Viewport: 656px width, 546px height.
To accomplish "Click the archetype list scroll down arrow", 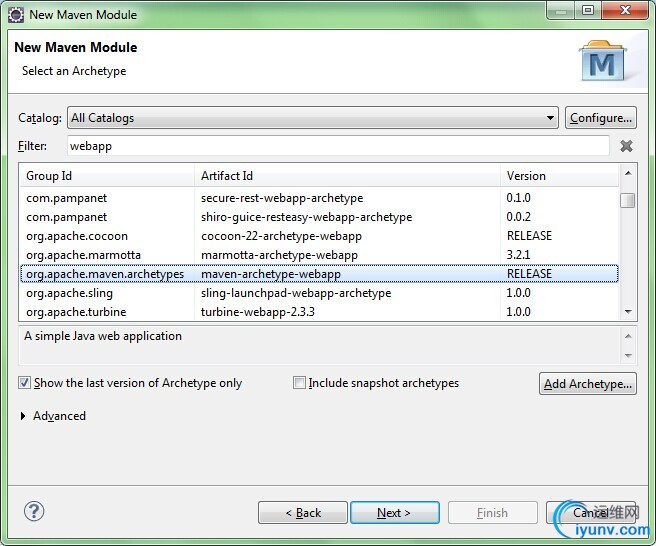I will (x=628, y=311).
